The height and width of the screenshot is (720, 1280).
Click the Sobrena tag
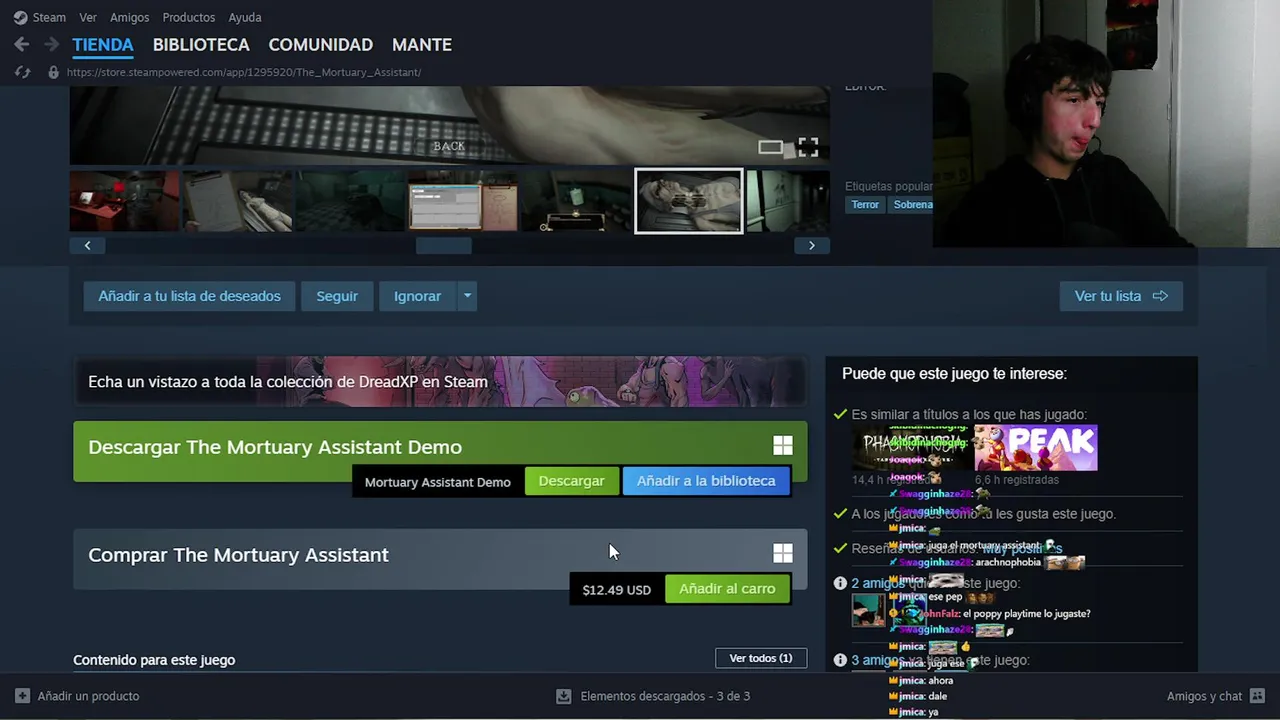tap(911, 205)
